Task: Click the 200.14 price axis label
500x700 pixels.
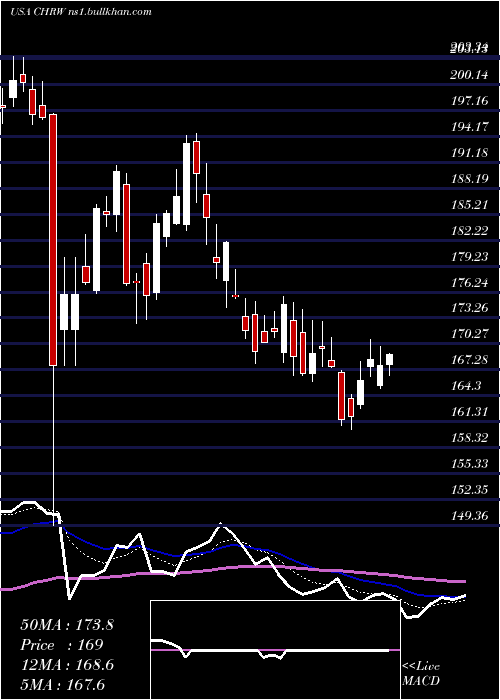Action: click(x=469, y=75)
